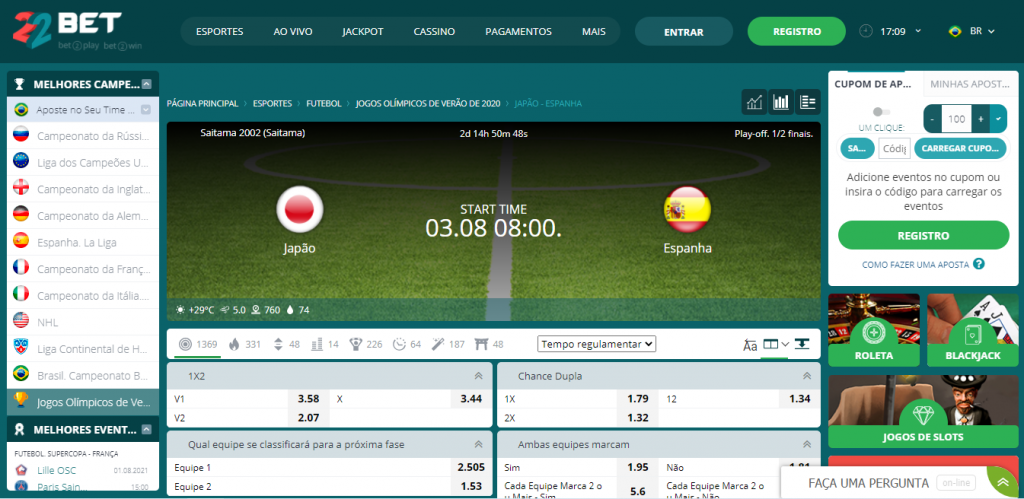The height and width of the screenshot is (499, 1024).
Task: Open the bar chart statistics icon
Action: pos(781,102)
